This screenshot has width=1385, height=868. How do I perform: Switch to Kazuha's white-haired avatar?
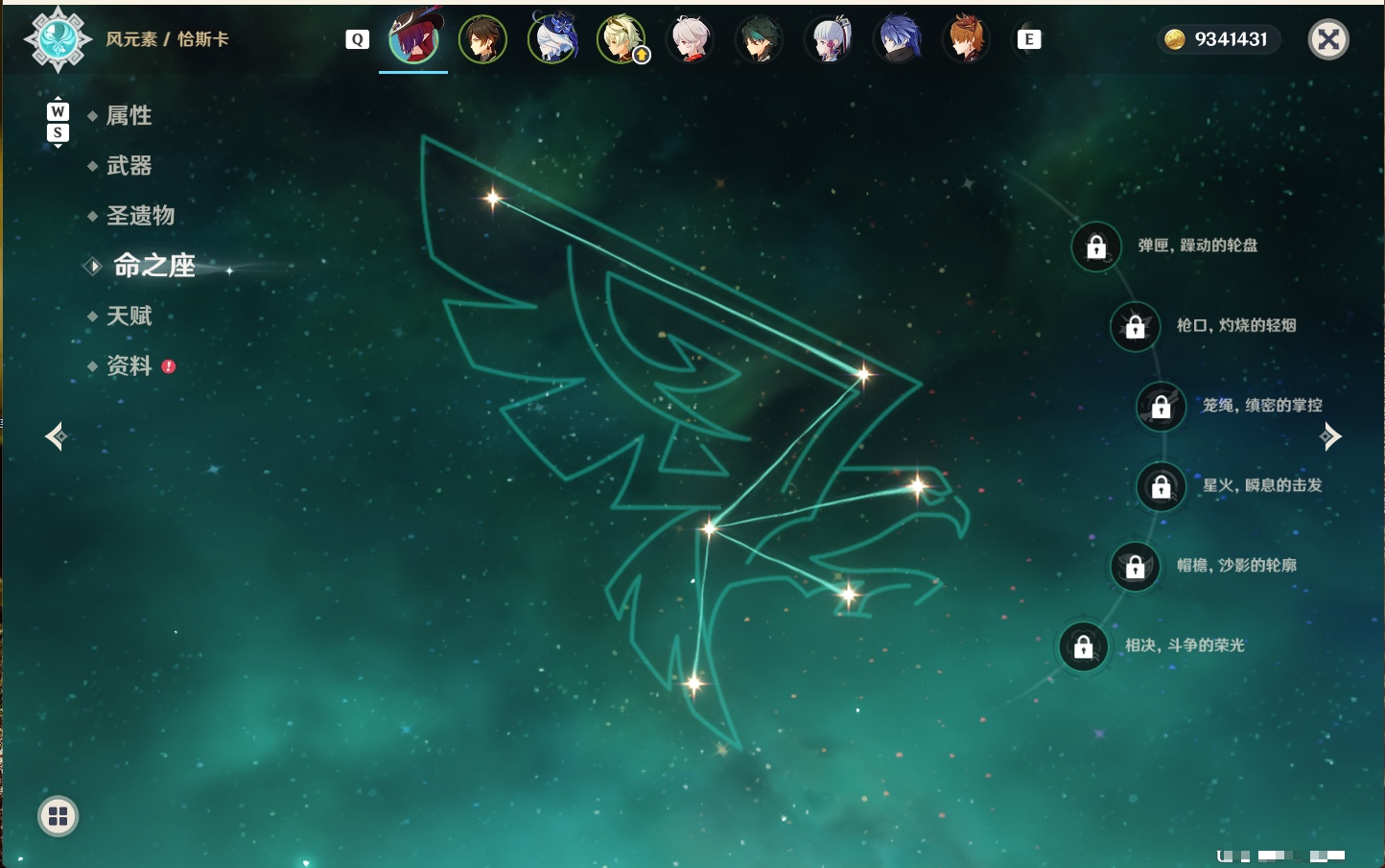691,39
